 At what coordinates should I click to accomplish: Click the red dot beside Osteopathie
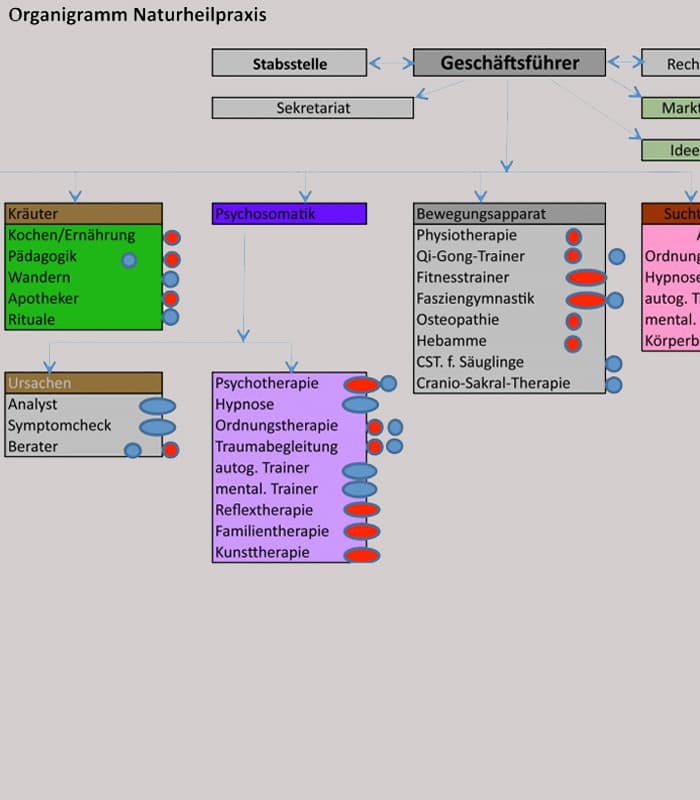click(573, 321)
